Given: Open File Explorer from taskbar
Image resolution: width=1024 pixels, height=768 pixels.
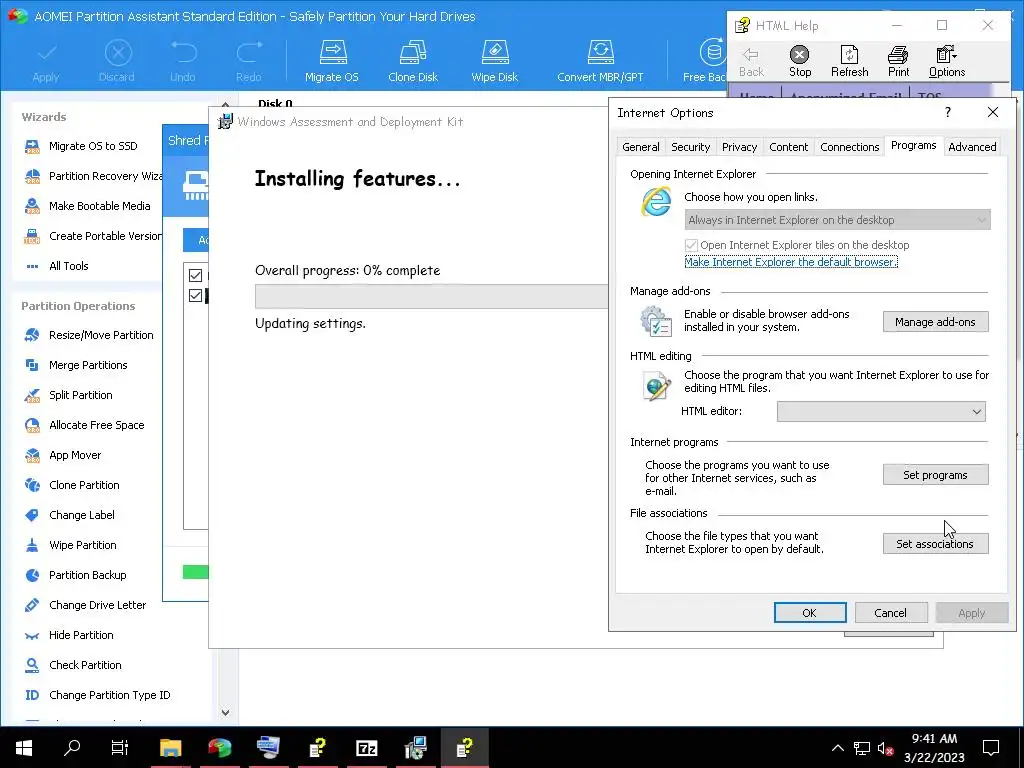Looking at the screenshot, I should 170,747.
